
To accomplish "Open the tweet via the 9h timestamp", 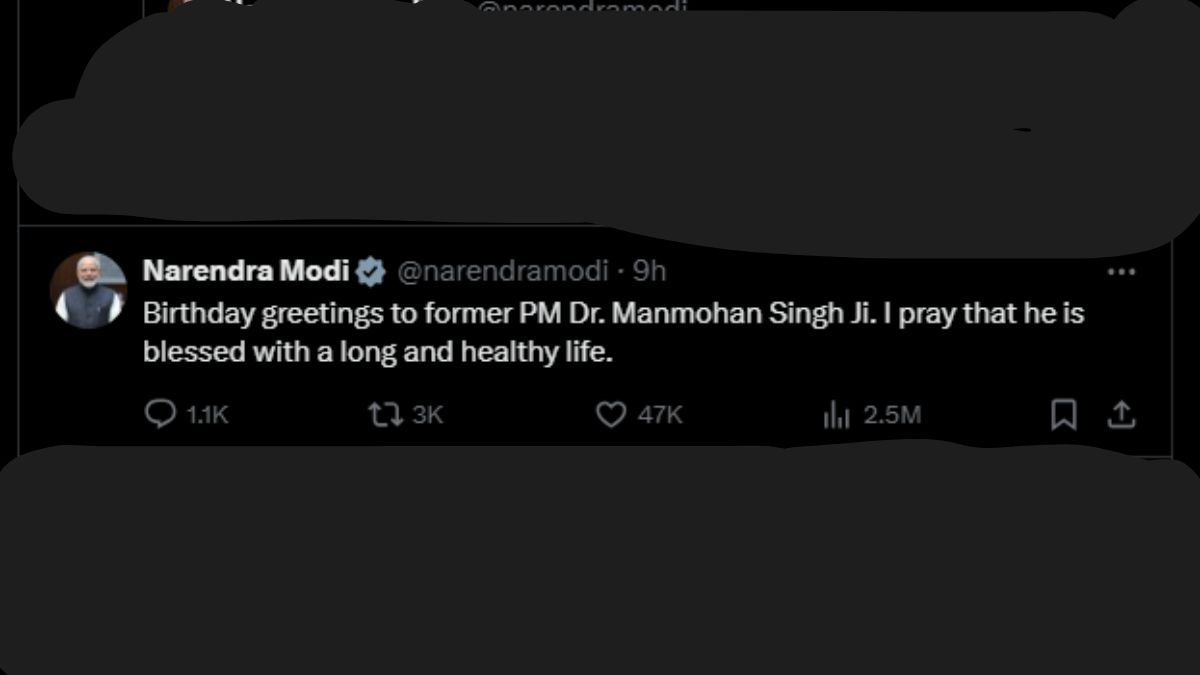I will click(x=650, y=271).
